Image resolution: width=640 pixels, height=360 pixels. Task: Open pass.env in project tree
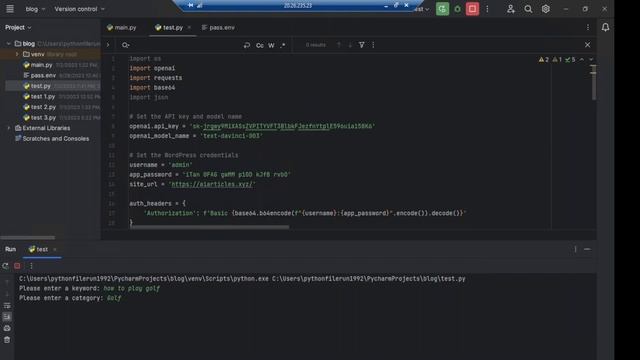(x=43, y=76)
